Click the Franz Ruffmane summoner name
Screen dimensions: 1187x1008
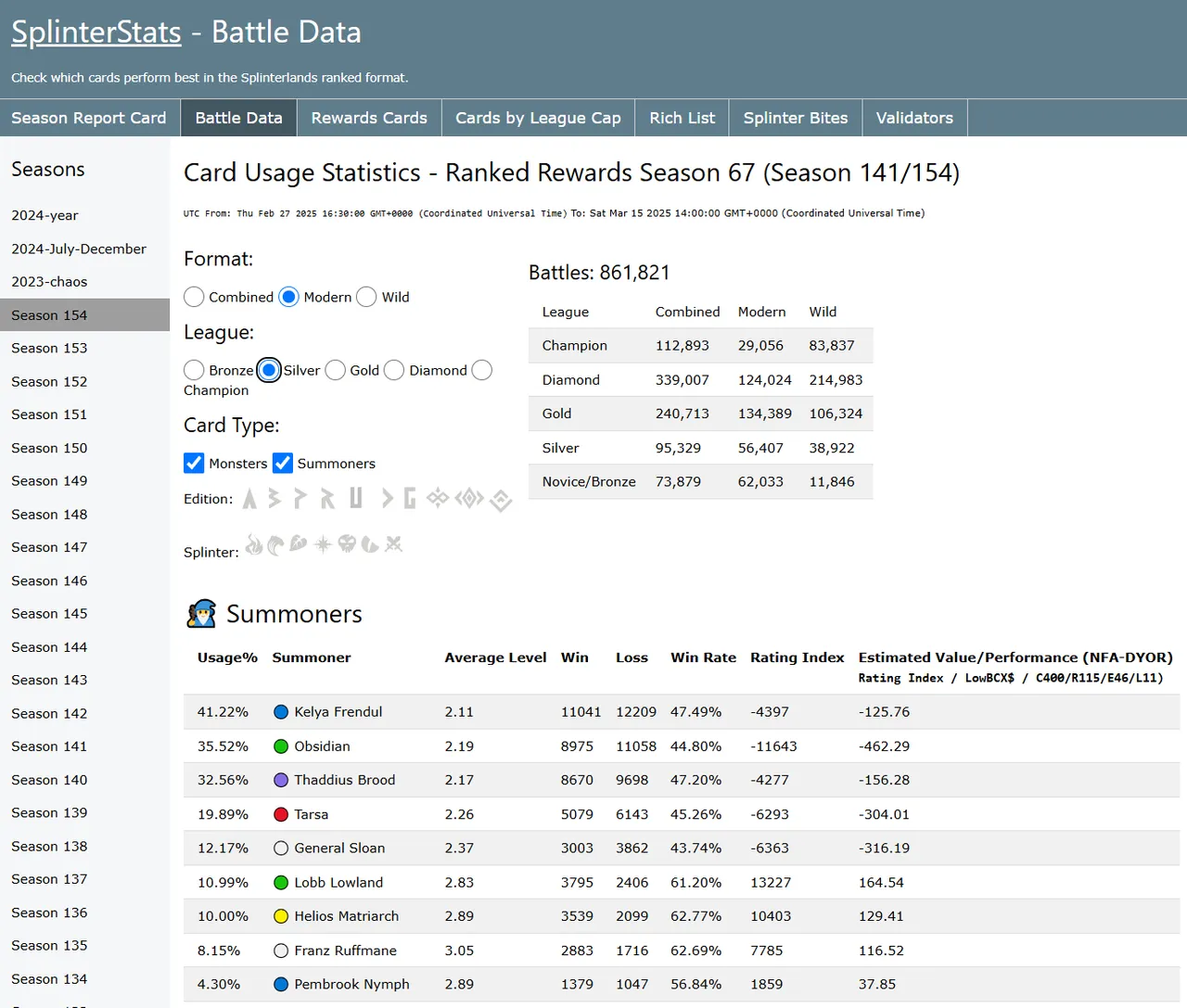pyautogui.click(x=345, y=951)
